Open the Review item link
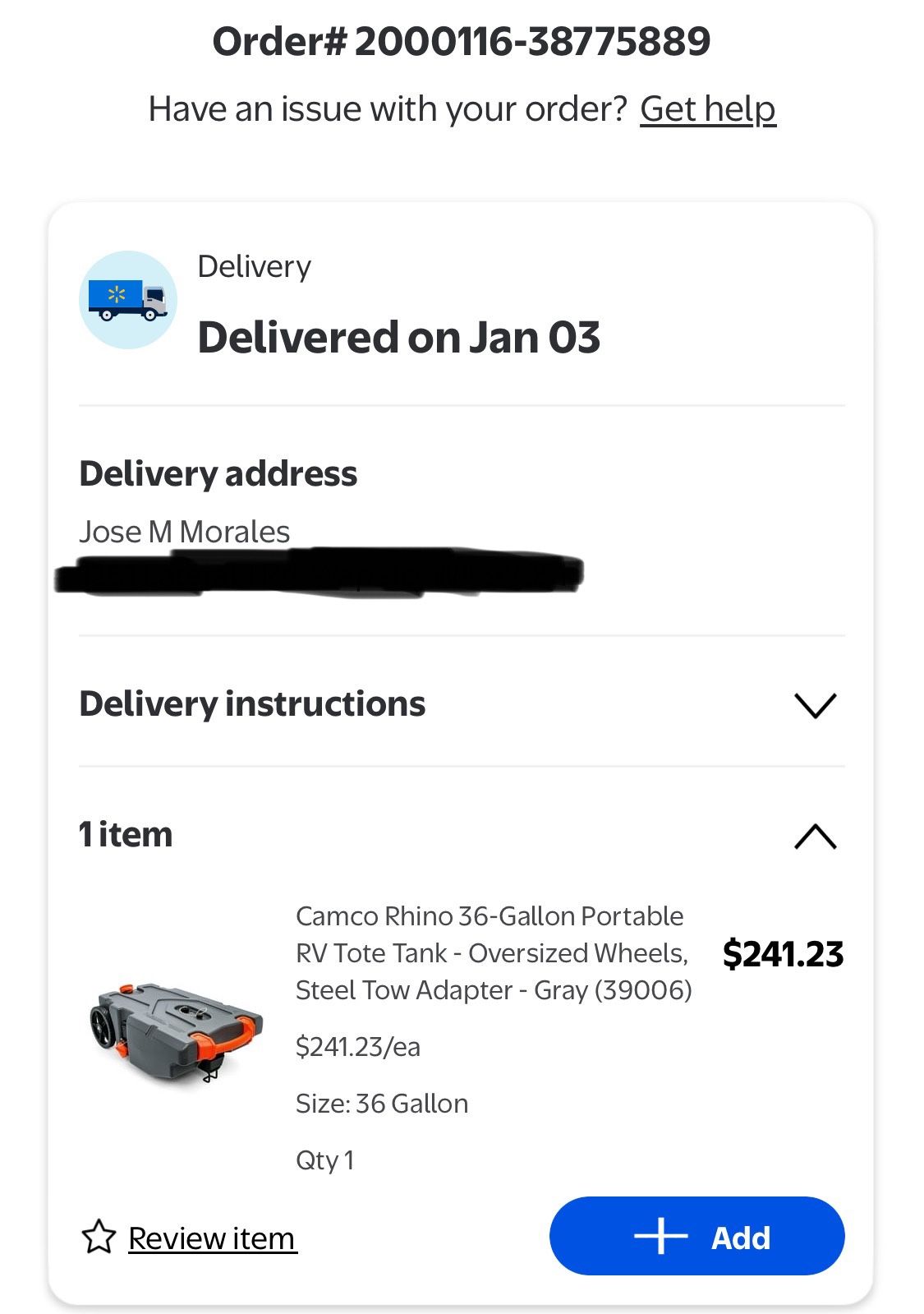 point(212,1238)
